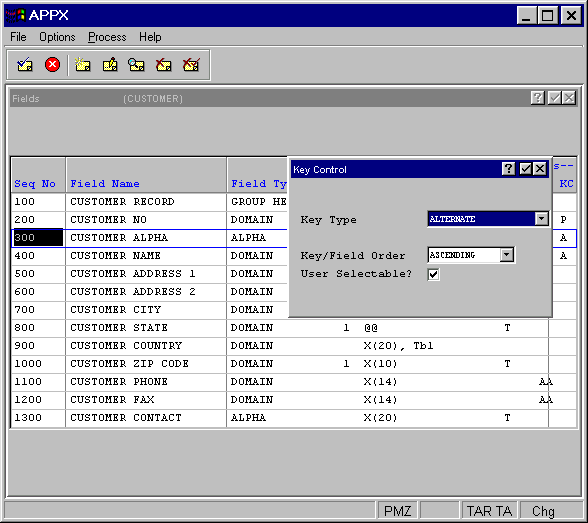Screen dimensions: 588x523
Task: Open the Options menu
Action: tap(57, 37)
